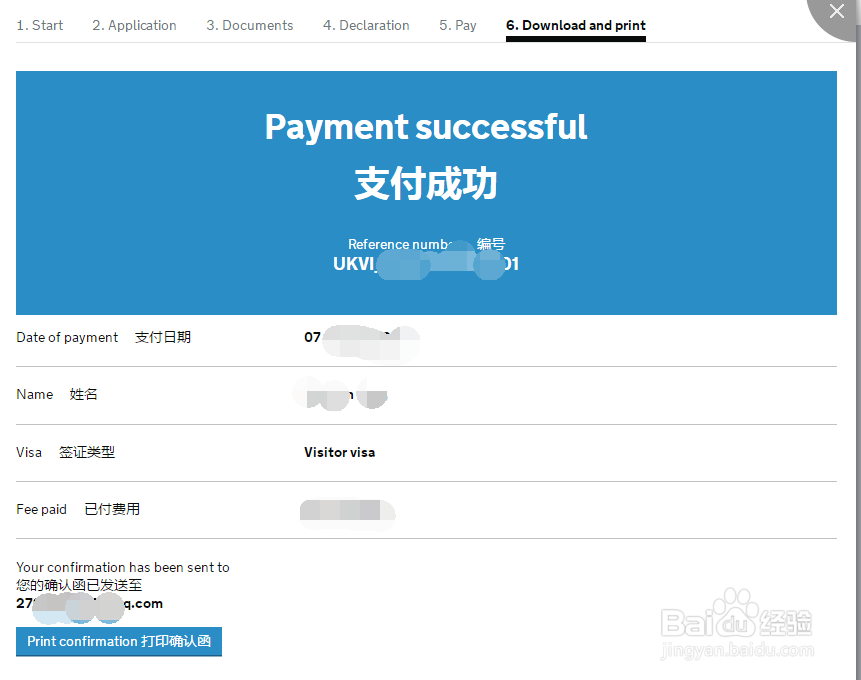Click the Name 姓名 label
This screenshot has height=680, width=861.
pyautogui.click(x=57, y=394)
